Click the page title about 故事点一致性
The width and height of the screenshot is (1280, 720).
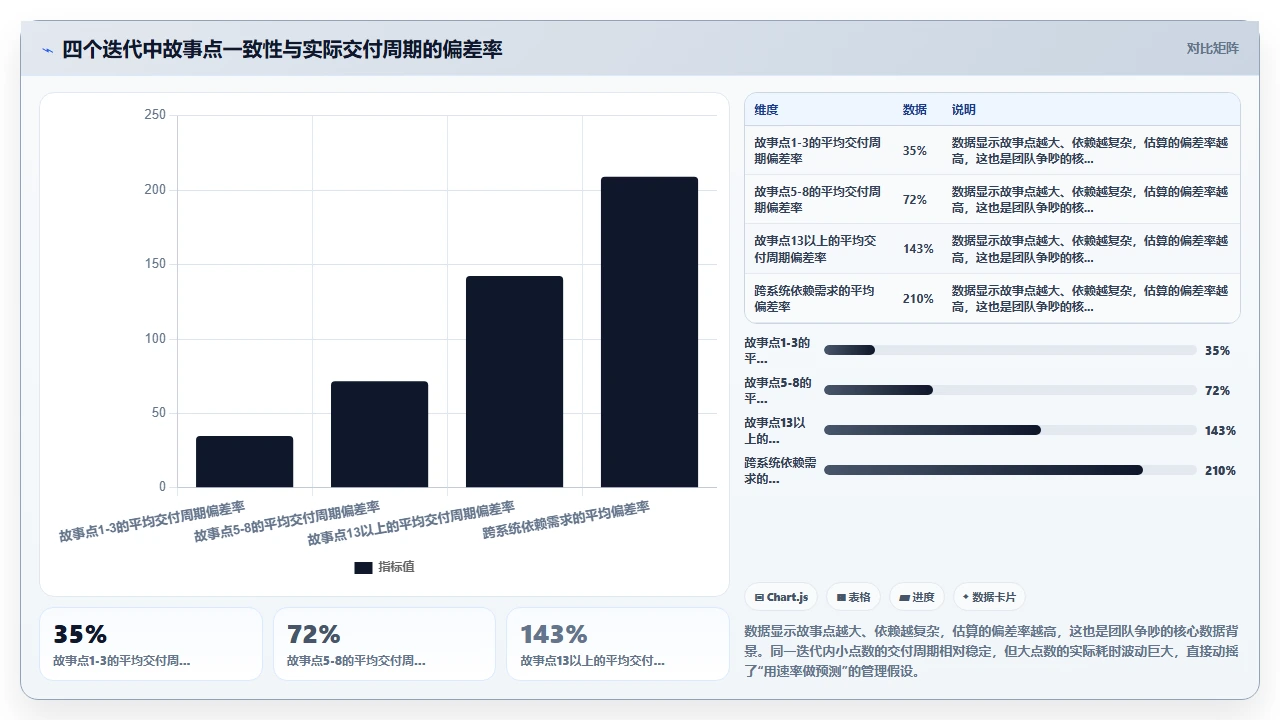click(x=282, y=49)
